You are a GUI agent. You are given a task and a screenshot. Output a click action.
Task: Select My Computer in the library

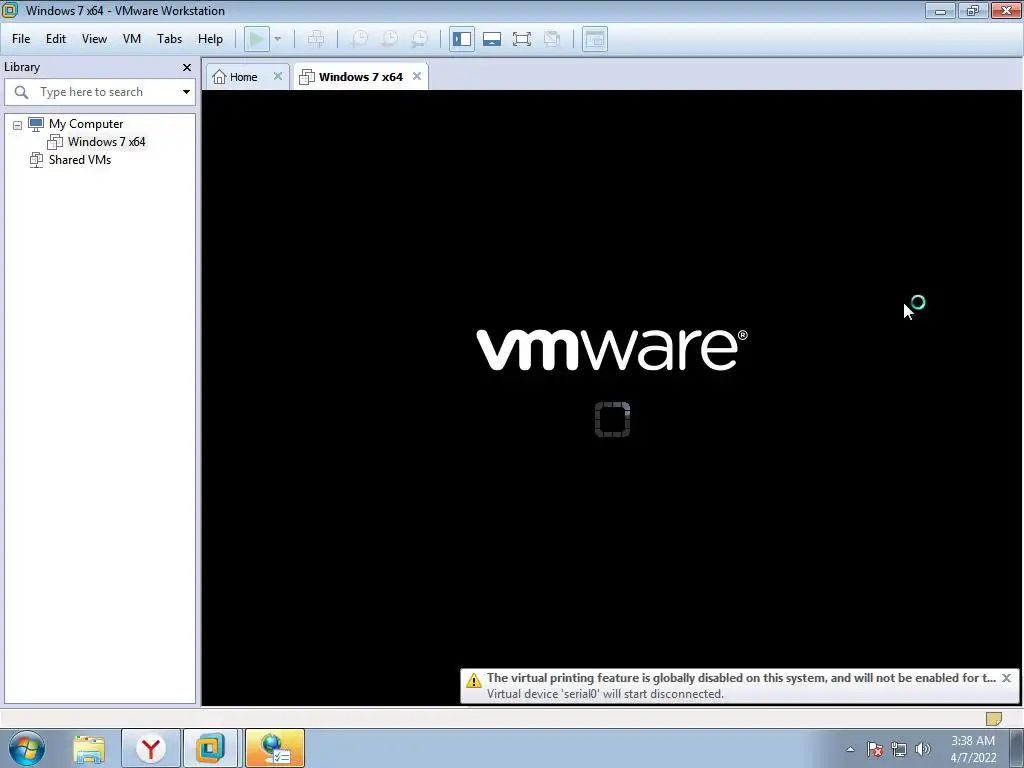(86, 124)
